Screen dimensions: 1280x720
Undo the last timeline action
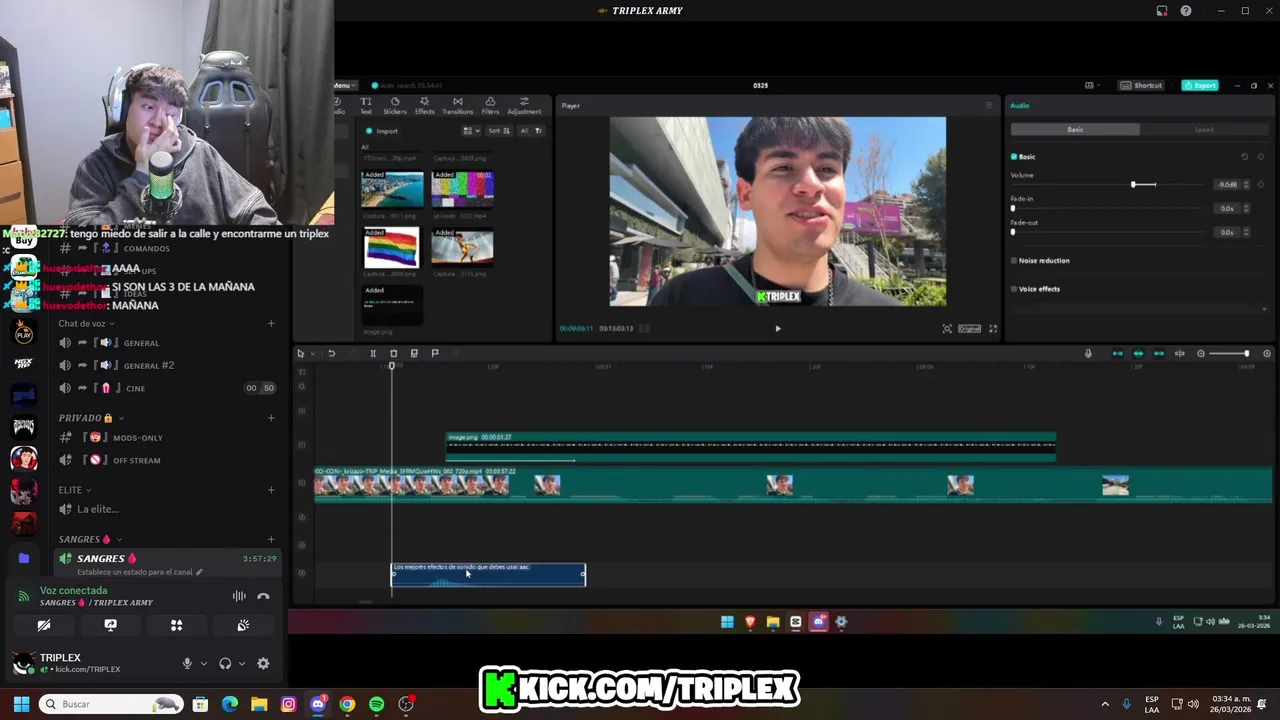point(331,353)
